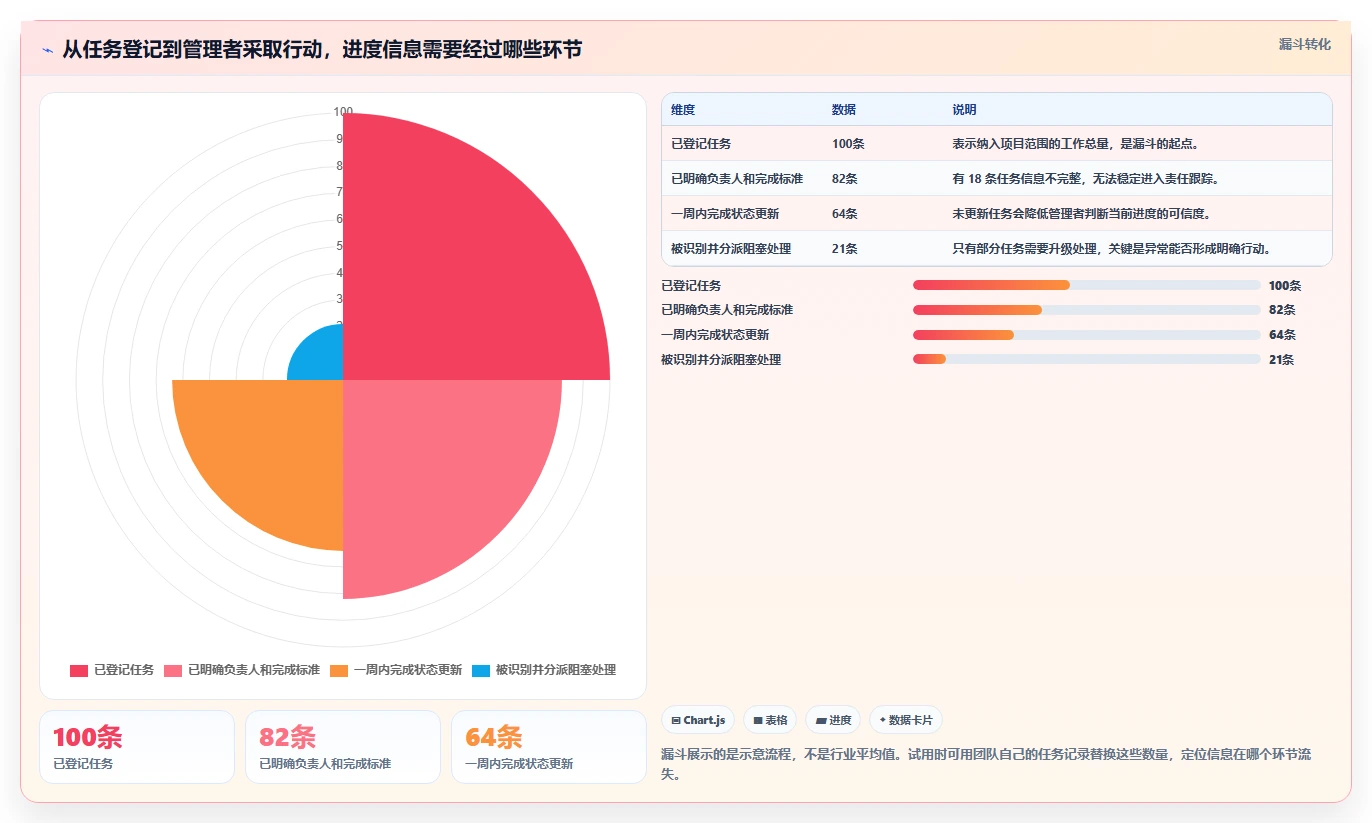Click the 21条 value in the table
Screen dimensions: 1372x823
(845, 249)
